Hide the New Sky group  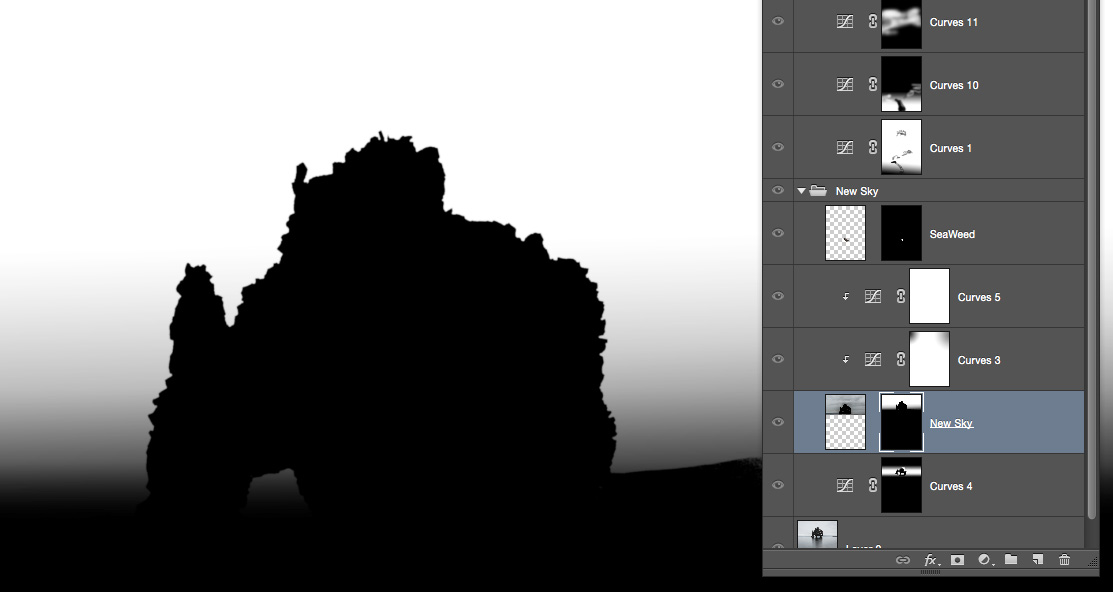click(x=778, y=190)
